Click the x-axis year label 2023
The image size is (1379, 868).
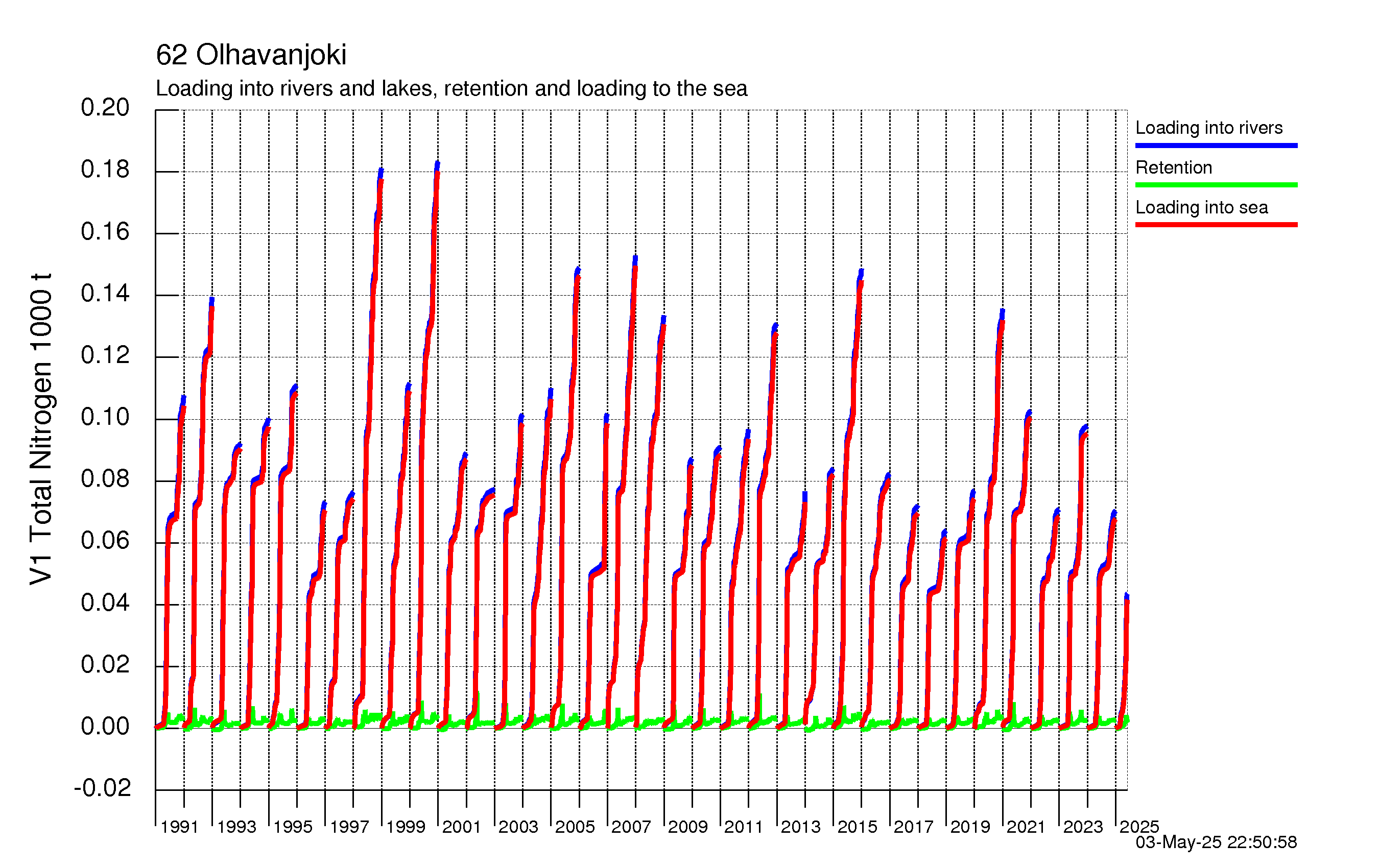coord(1083,827)
